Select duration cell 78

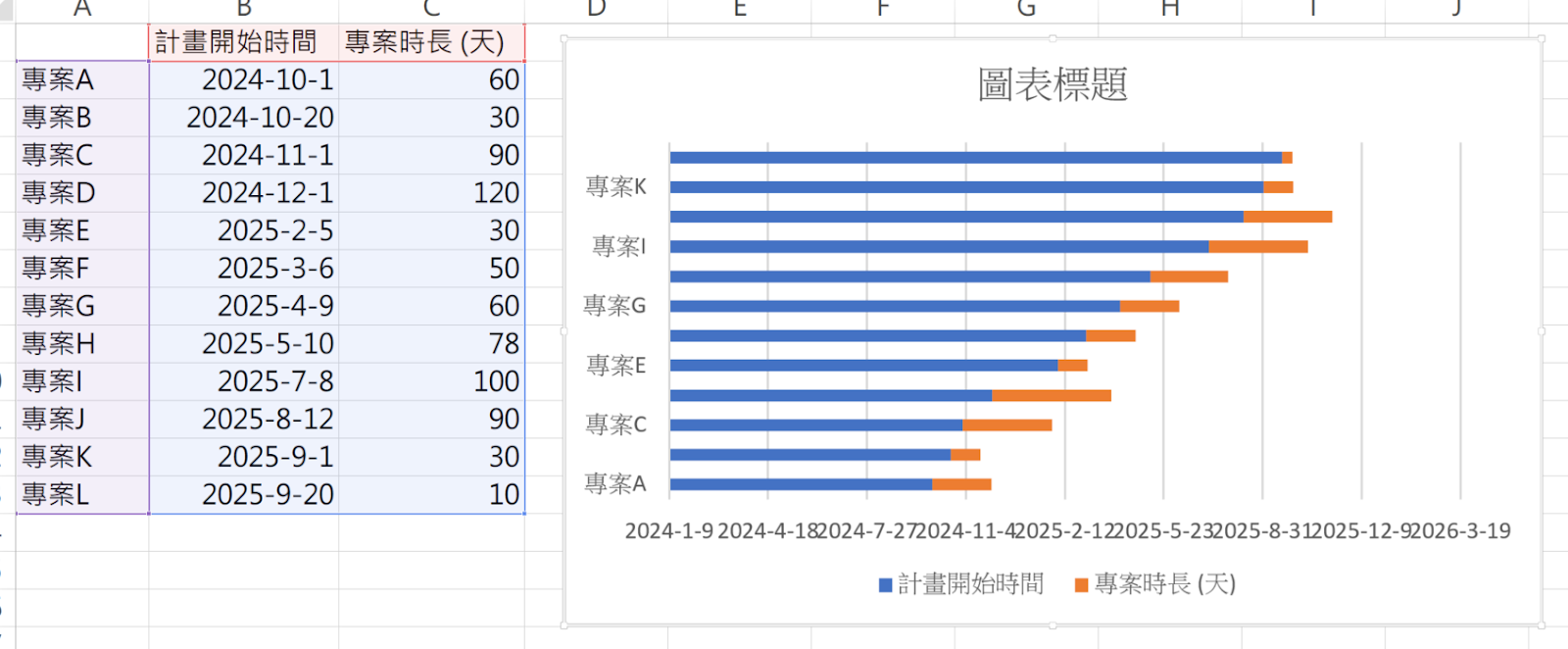click(x=432, y=344)
